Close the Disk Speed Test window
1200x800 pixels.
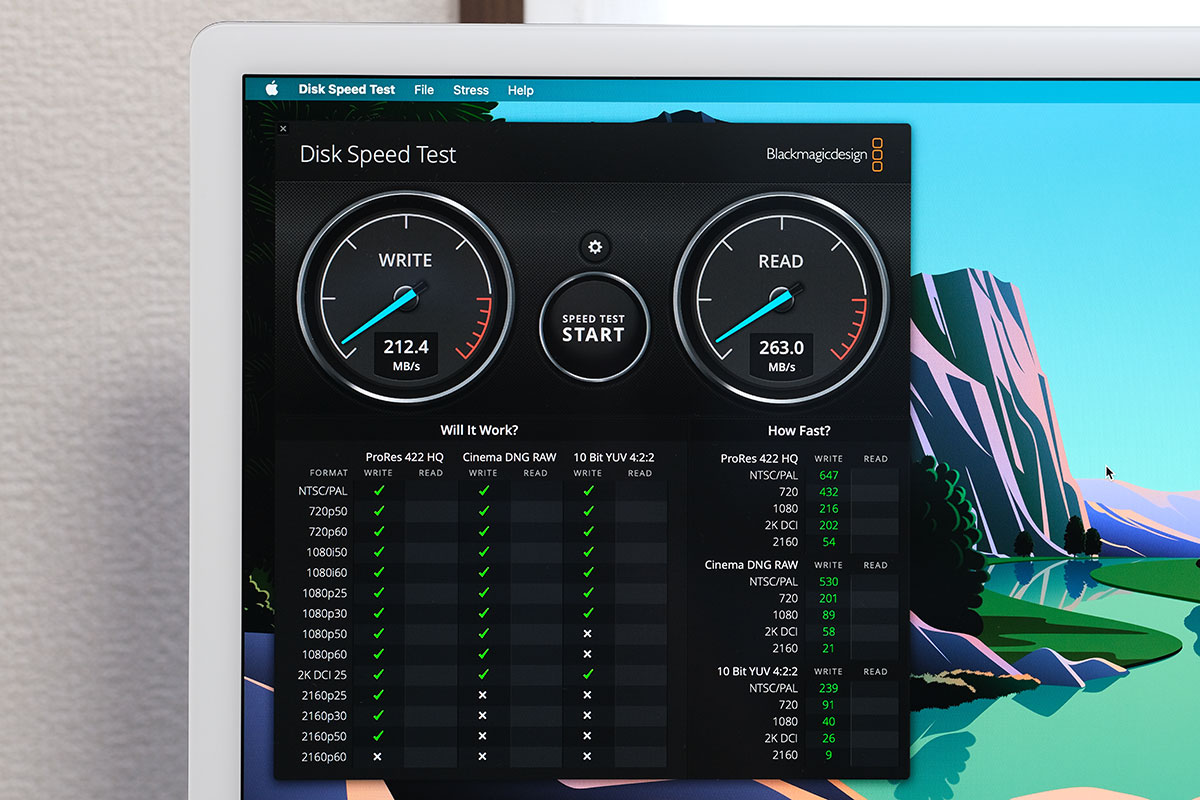[x=283, y=129]
